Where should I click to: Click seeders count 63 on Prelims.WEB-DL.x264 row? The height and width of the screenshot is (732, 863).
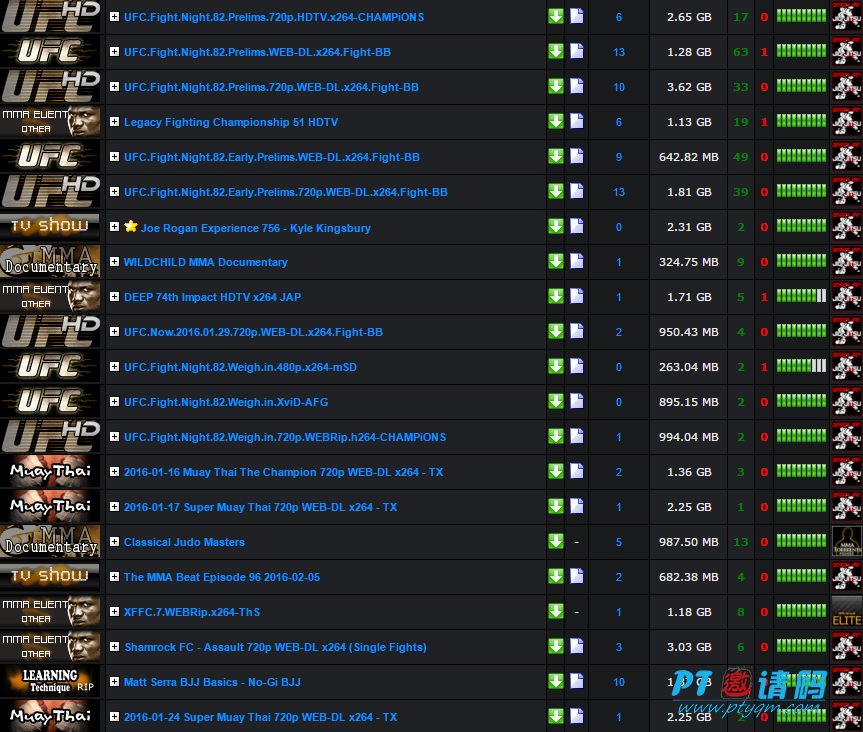[741, 52]
